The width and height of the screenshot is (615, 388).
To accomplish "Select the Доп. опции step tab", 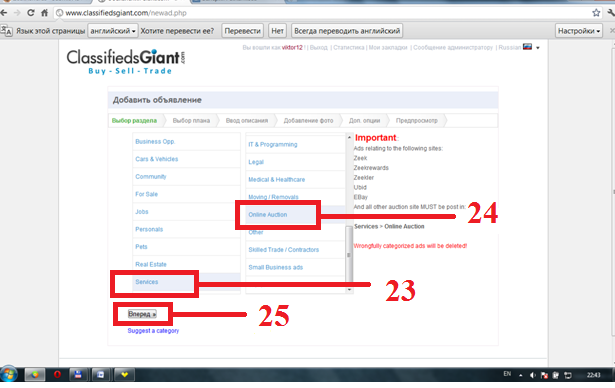I will 364,120.
